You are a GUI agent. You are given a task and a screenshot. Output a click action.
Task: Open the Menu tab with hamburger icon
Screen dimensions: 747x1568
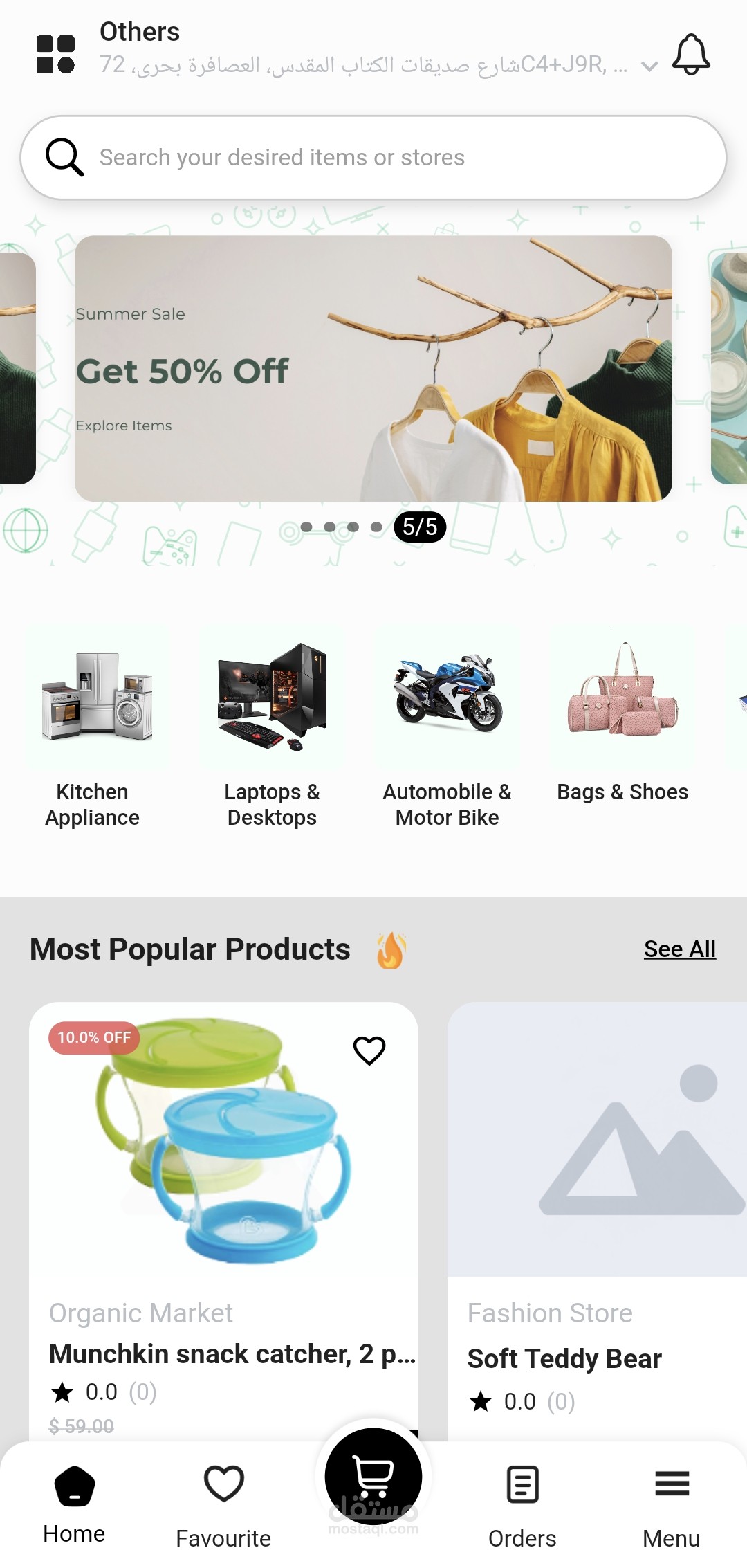click(672, 1506)
